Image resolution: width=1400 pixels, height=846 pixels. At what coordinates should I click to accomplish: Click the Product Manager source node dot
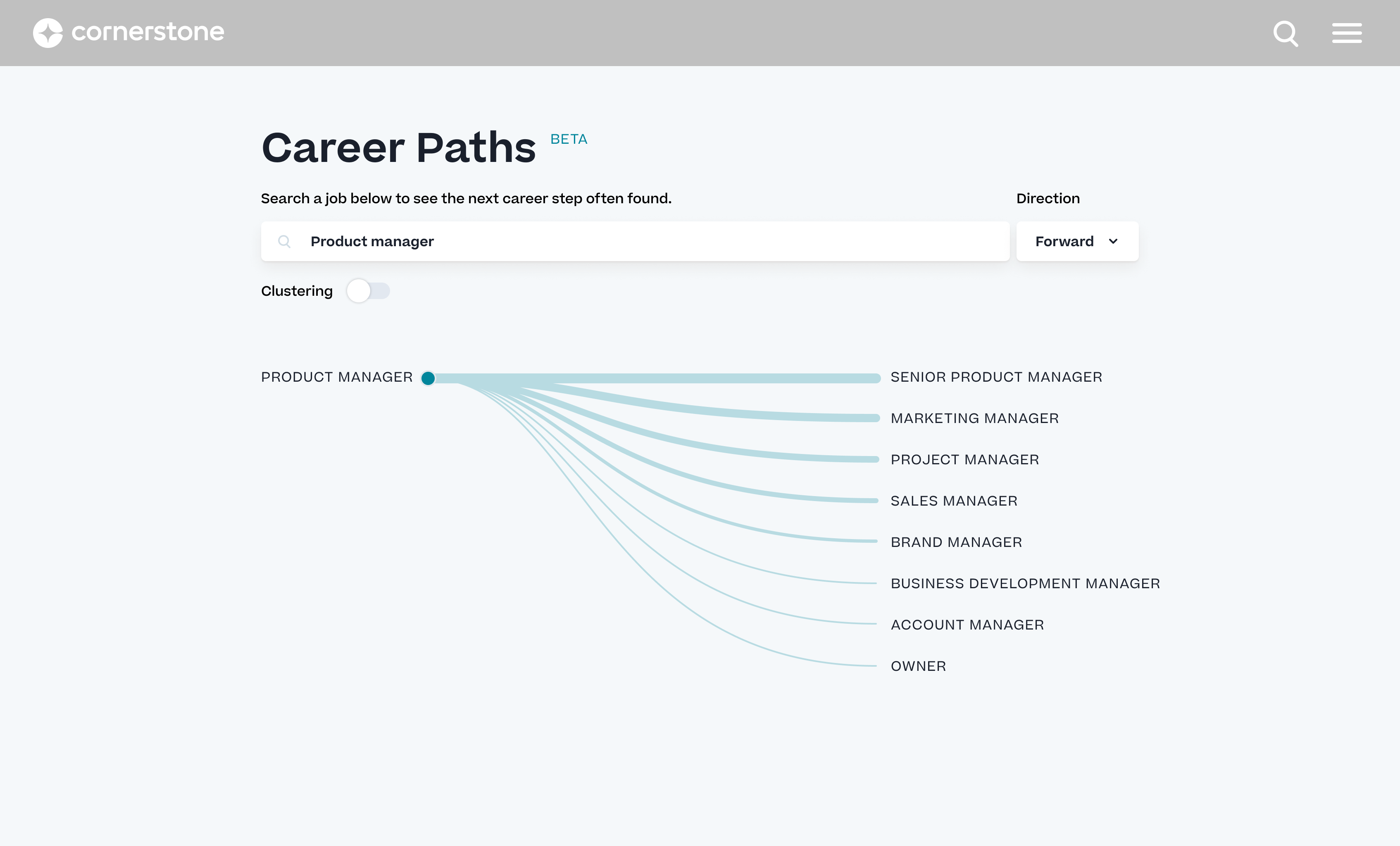tap(428, 378)
